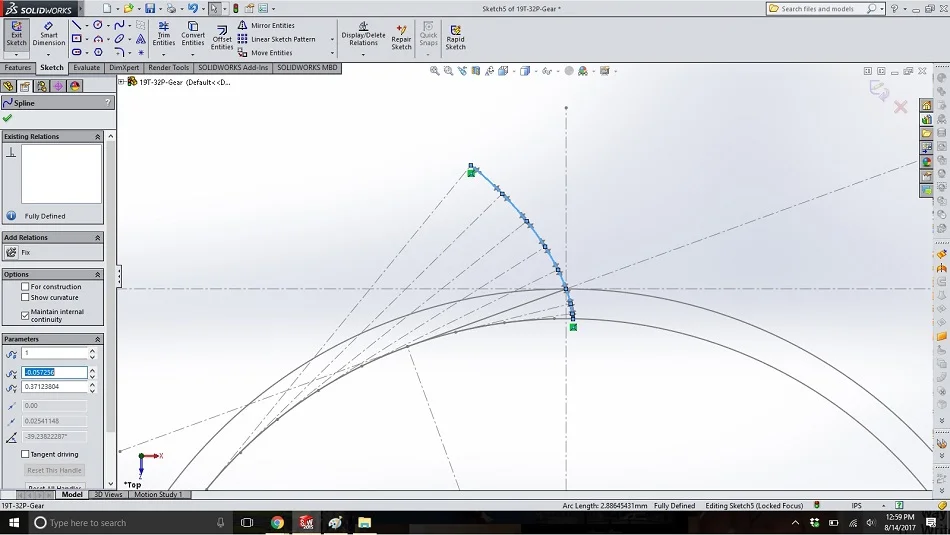Open Display/Delete Relations
This screenshot has width=950, height=535.
[x=363, y=35]
